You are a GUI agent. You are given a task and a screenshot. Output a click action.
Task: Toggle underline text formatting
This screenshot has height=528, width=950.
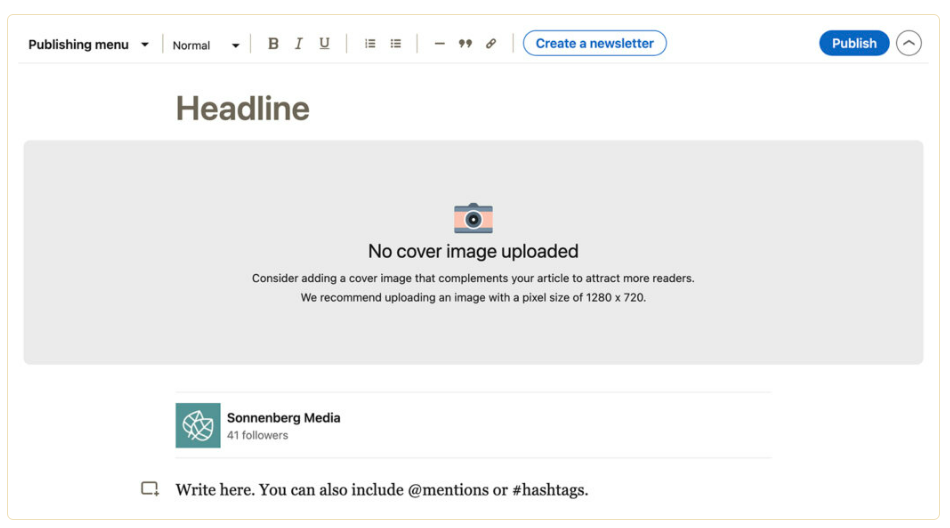tap(324, 44)
